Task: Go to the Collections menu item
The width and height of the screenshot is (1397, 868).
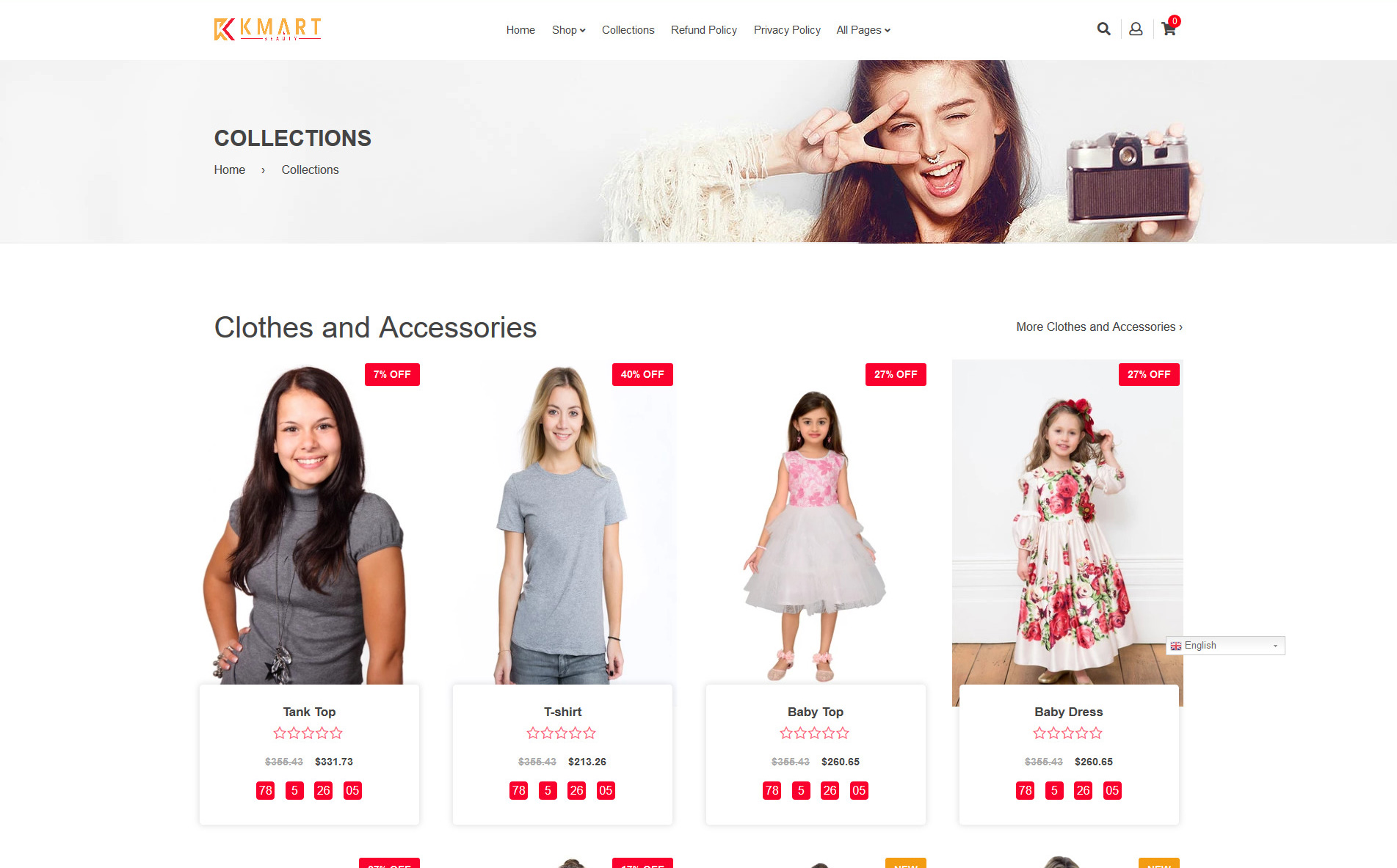Action: point(628,30)
